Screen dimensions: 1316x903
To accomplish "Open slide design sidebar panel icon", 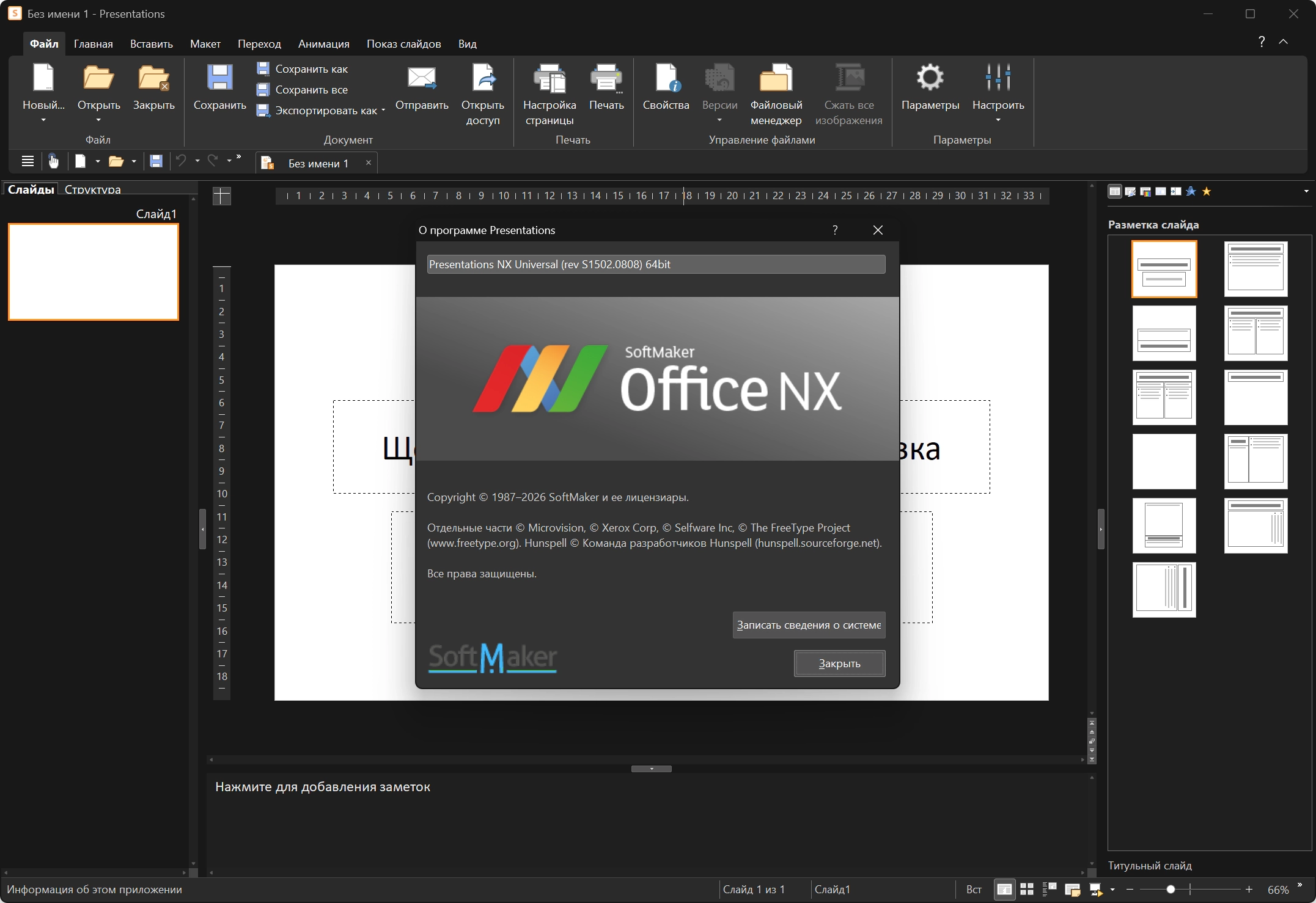I will 1130,192.
